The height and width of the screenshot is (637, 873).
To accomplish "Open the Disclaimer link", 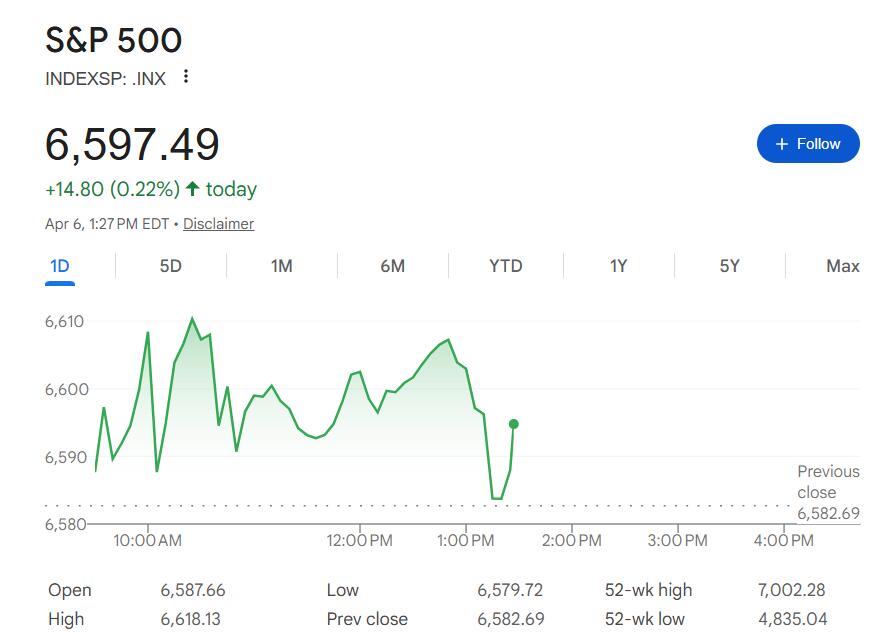I will (x=218, y=224).
